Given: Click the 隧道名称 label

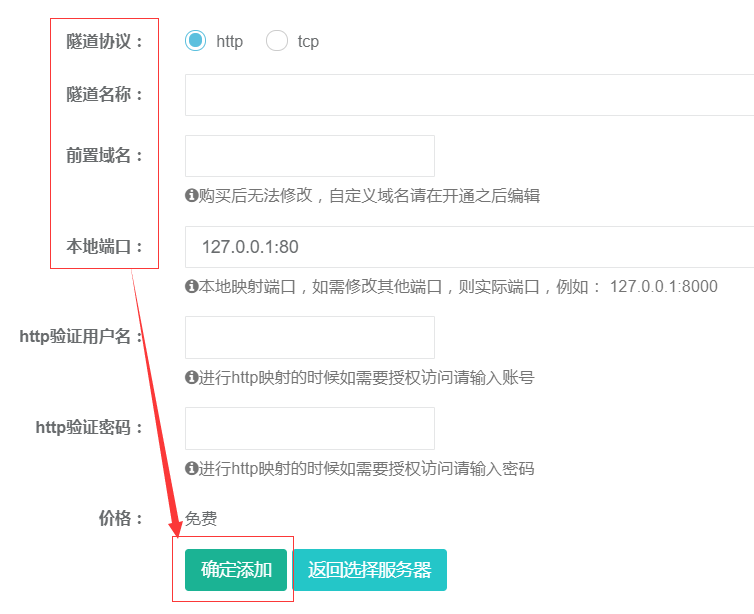Looking at the screenshot, I should (104, 95).
